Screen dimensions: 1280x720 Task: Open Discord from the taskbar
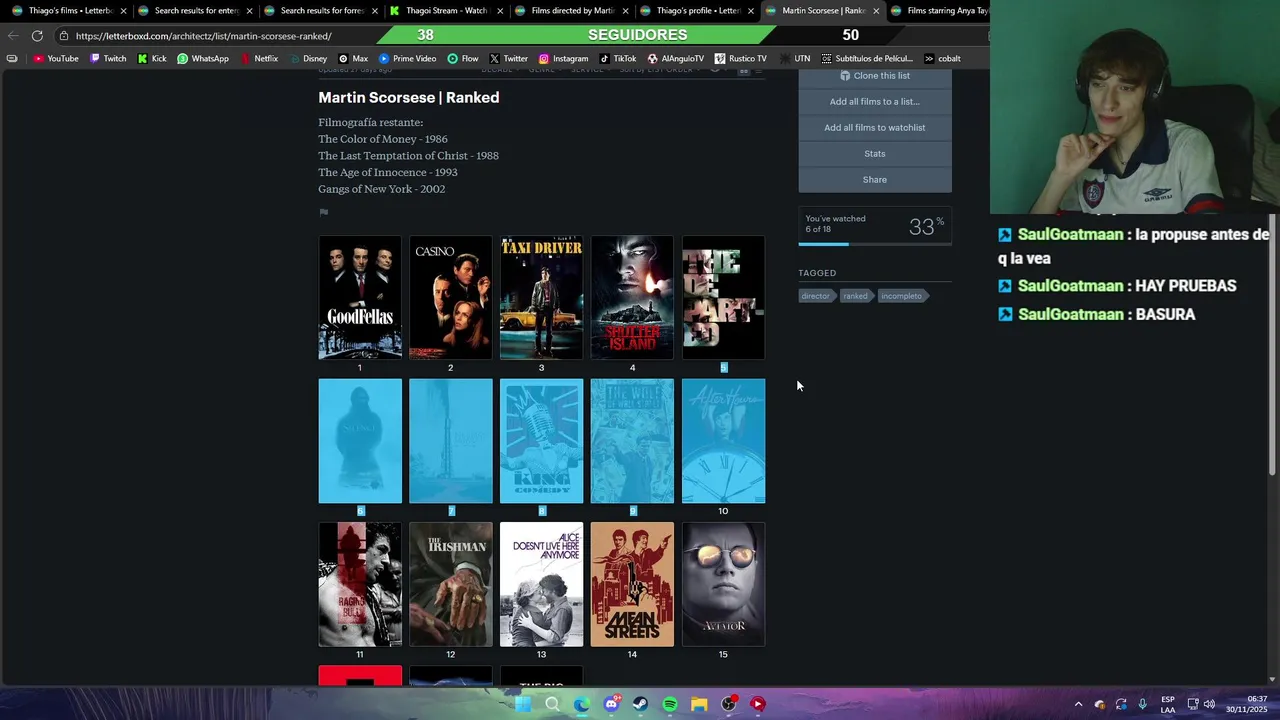[611, 704]
